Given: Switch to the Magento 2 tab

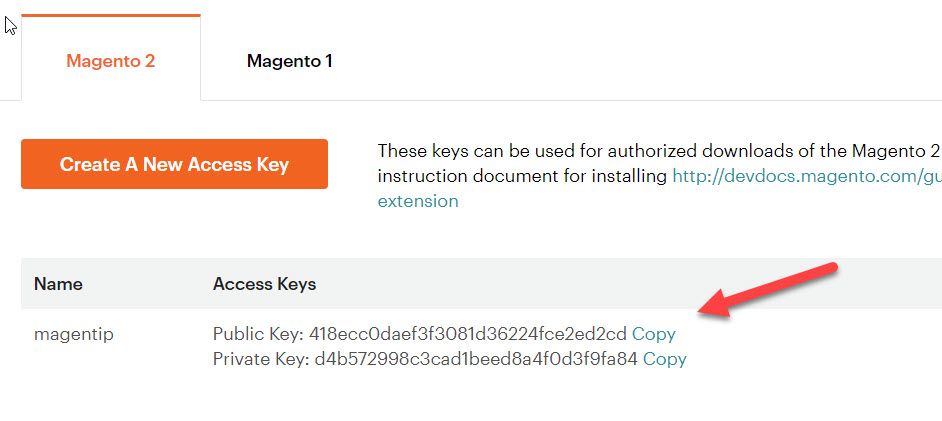Looking at the screenshot, I should point(110,61).
